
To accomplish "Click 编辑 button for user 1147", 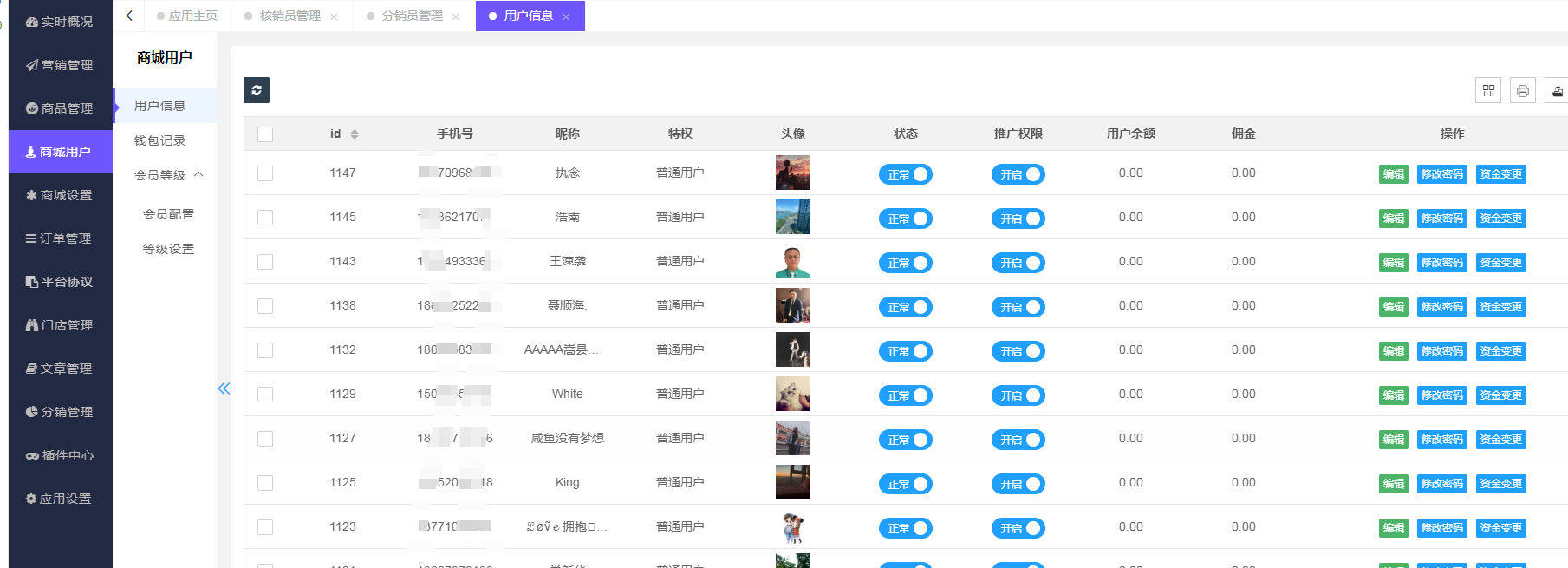I will point(1394,174).
